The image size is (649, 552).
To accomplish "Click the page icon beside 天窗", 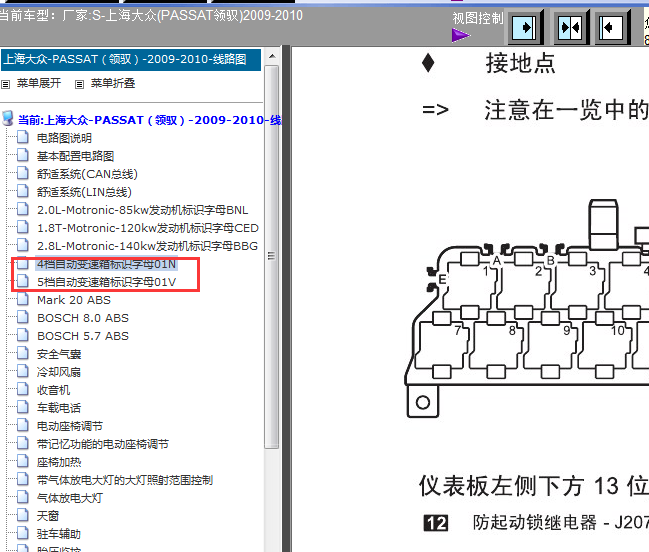I will coord(23,515).
